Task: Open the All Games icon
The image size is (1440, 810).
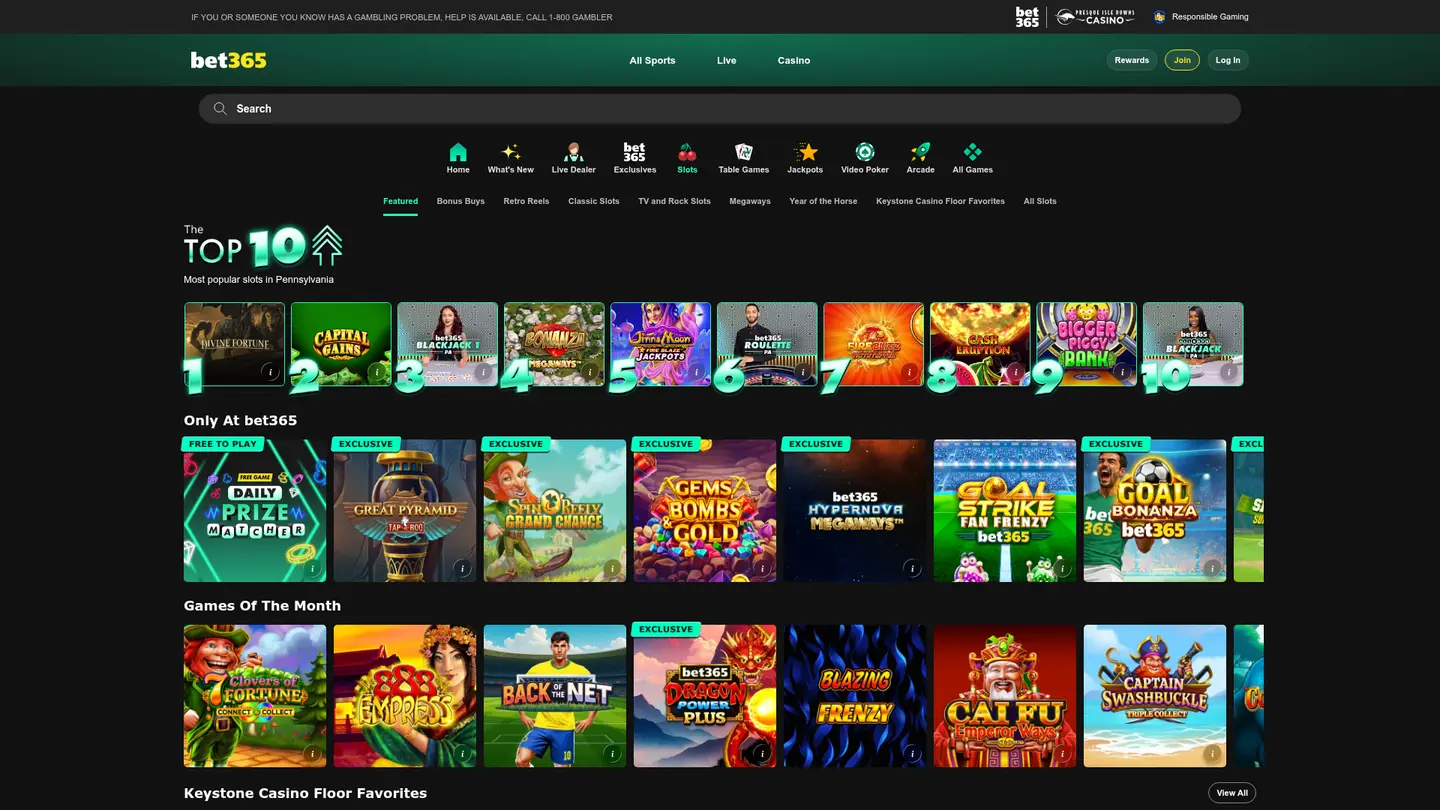Action: click(972, 152)
